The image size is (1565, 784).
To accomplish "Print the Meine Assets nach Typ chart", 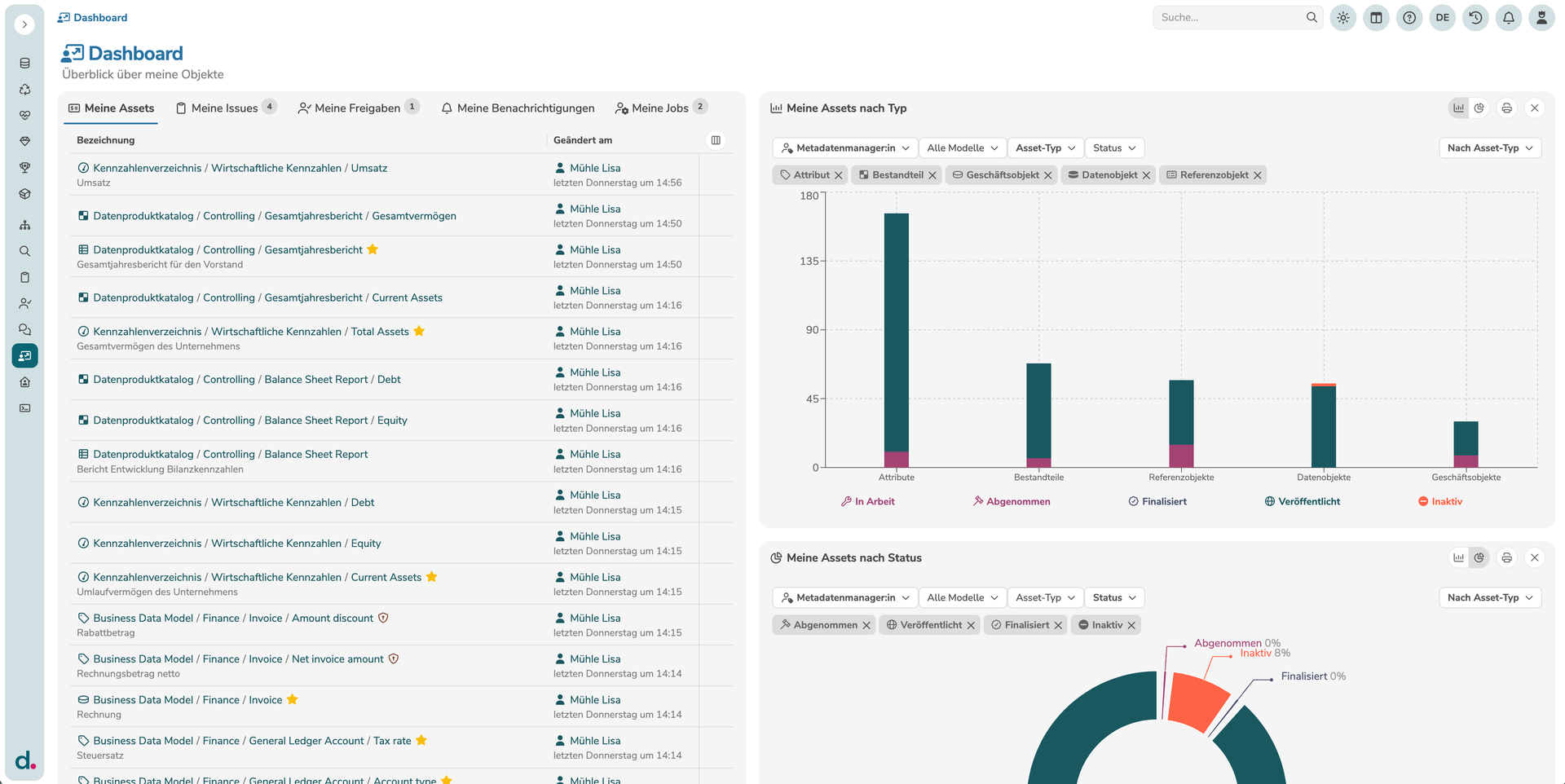I will point(1506,108).
